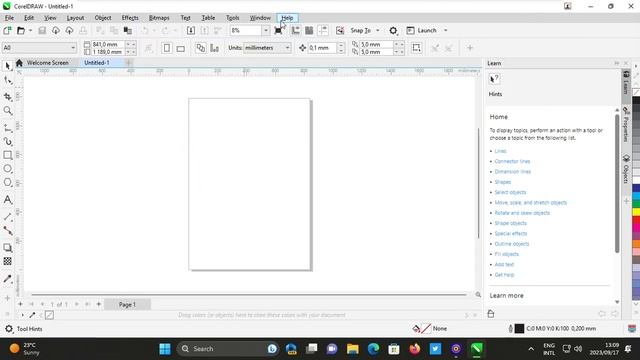The image size is (640, 360).
Task: Toggle Show guidelines button
Action: [323, 31]
